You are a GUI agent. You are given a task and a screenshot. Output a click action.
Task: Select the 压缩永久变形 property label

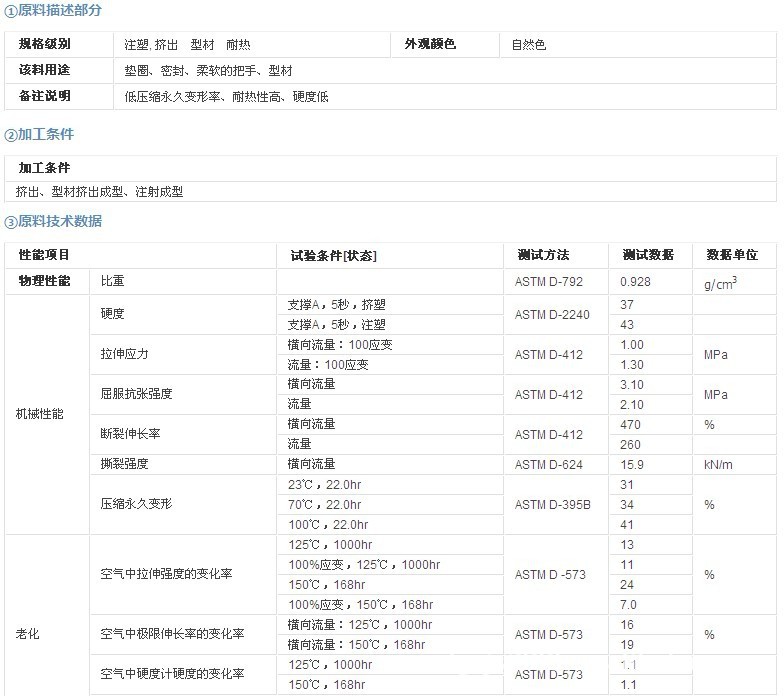(x=136, y=504)
